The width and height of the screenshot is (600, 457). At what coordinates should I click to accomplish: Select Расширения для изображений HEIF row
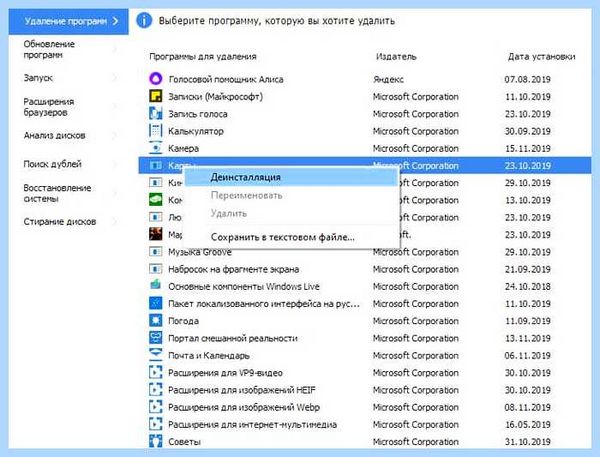365,390
